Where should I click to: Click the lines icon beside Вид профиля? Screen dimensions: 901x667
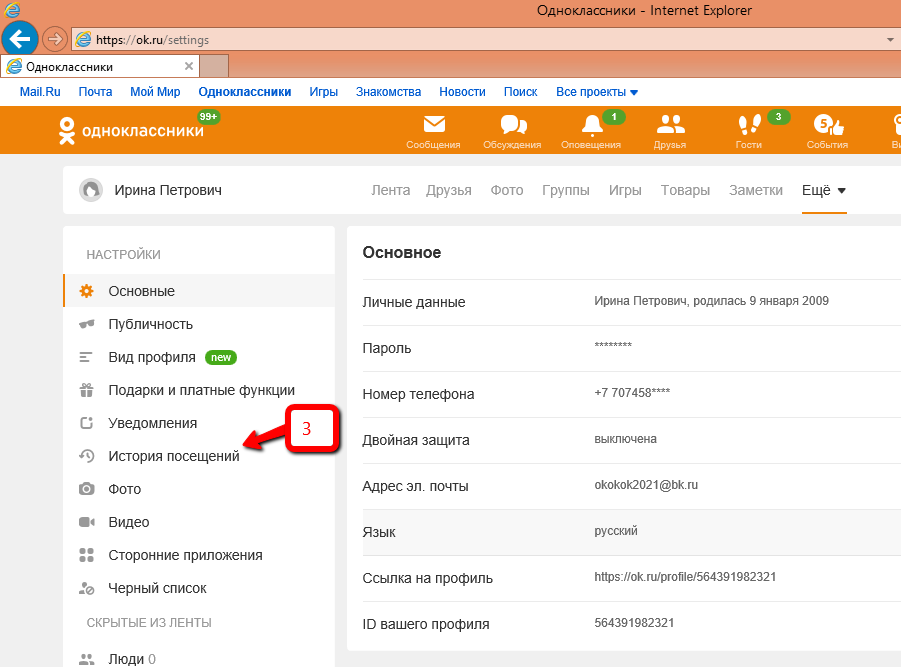click(85, 357)
